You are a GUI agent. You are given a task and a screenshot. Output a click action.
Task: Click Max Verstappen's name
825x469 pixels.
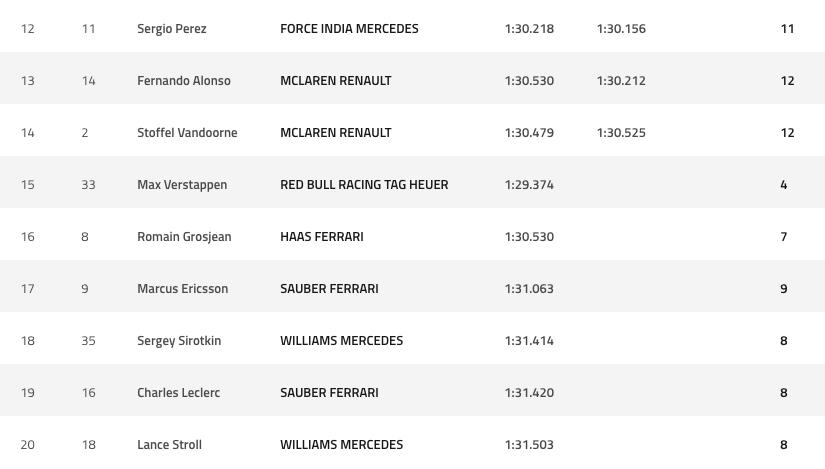[182, 185]
